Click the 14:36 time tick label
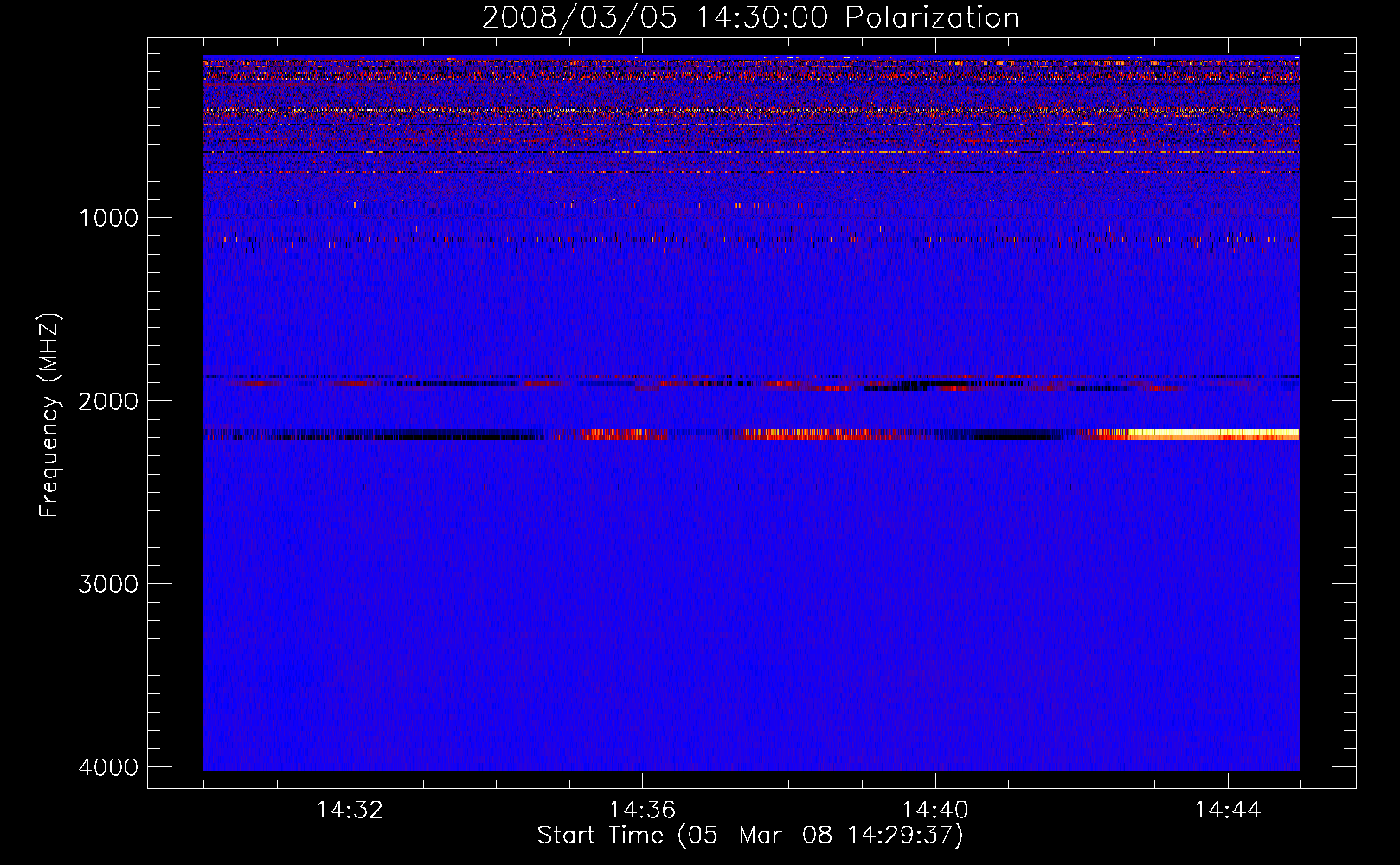The image size is (1400, 865). [642, 811]
